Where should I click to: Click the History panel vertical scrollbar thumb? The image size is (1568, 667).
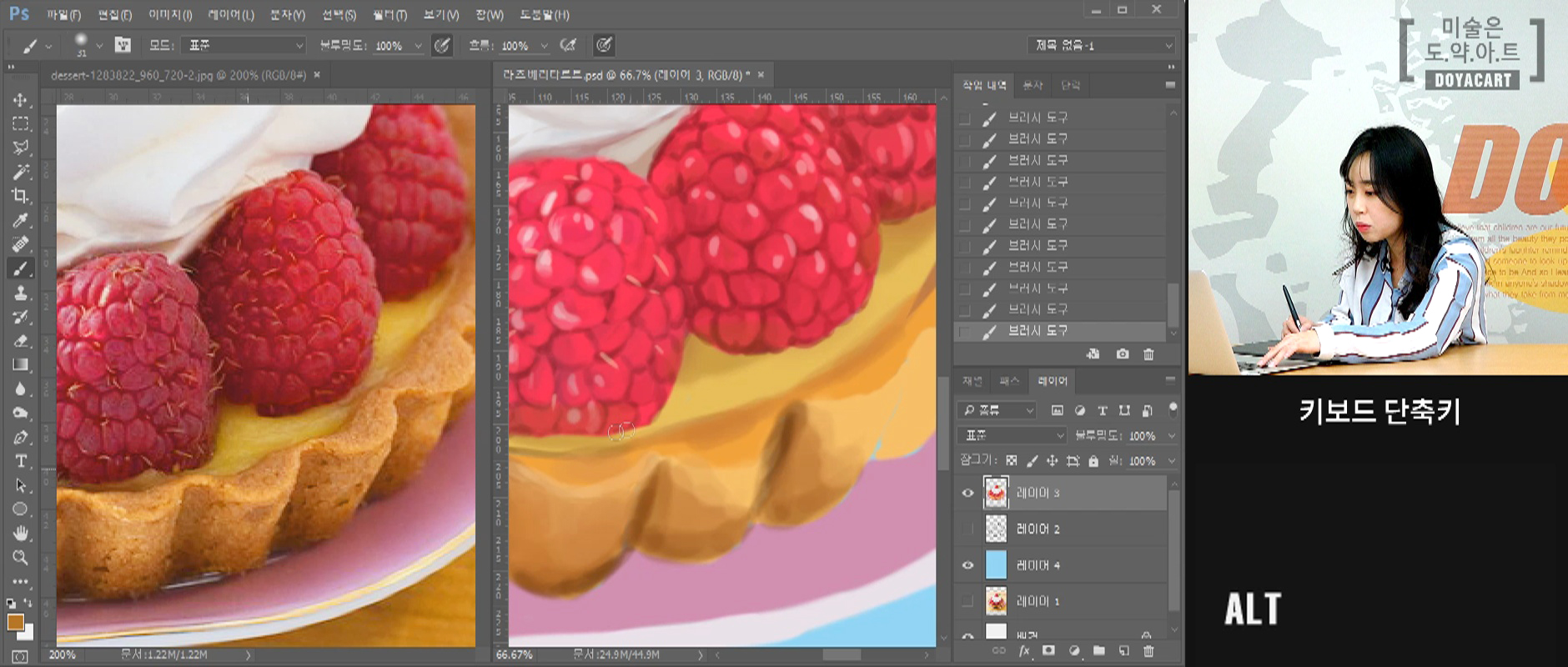(x=1173, y=304)
